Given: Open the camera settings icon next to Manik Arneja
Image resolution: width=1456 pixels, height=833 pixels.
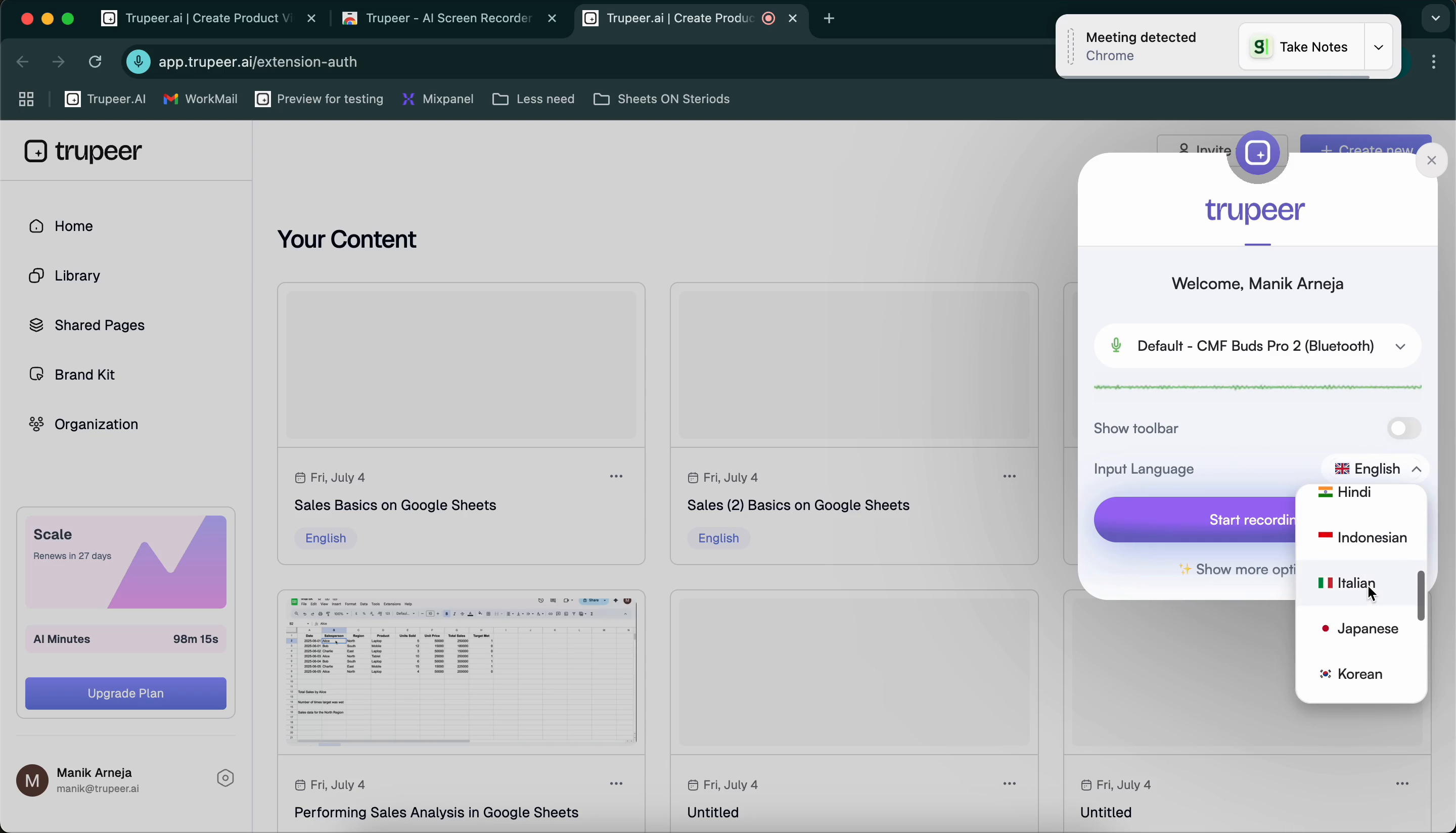Looking at the screenshot, I should pyautogui.click(x=225, y=778).
